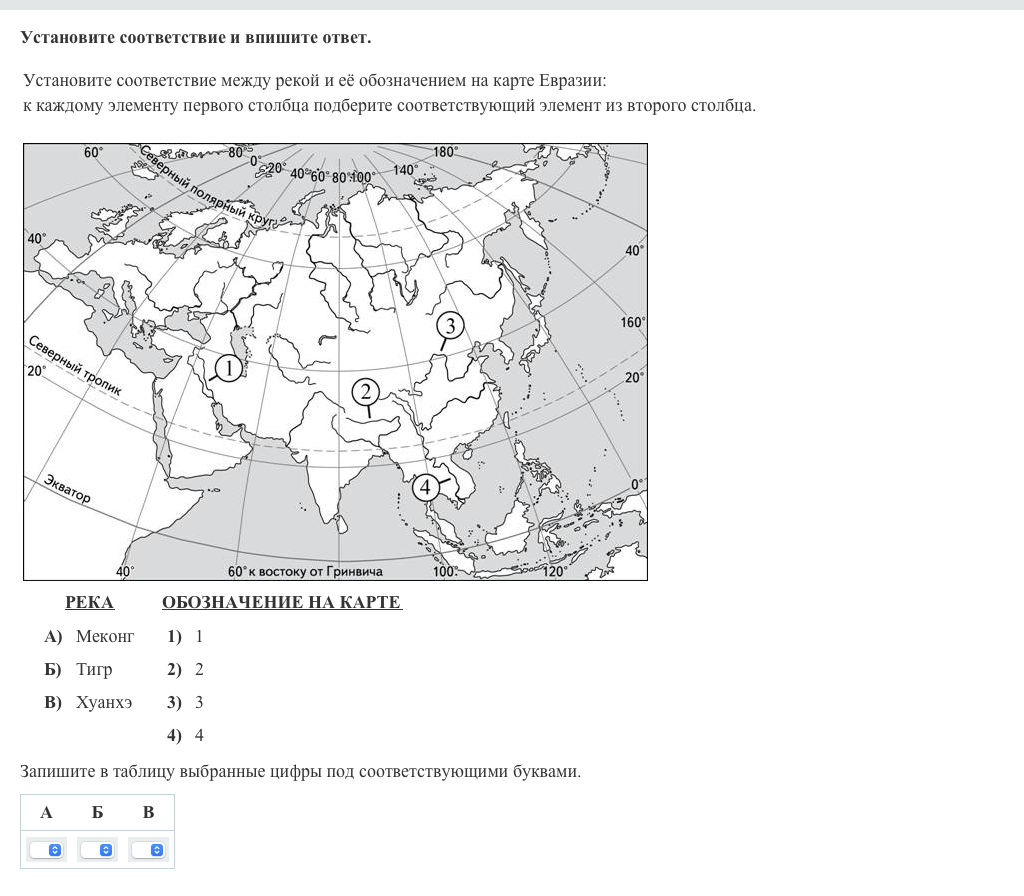The image size is (1024, 896).
Task: Click the table header letter А
Action: click(x=46, y=812)
